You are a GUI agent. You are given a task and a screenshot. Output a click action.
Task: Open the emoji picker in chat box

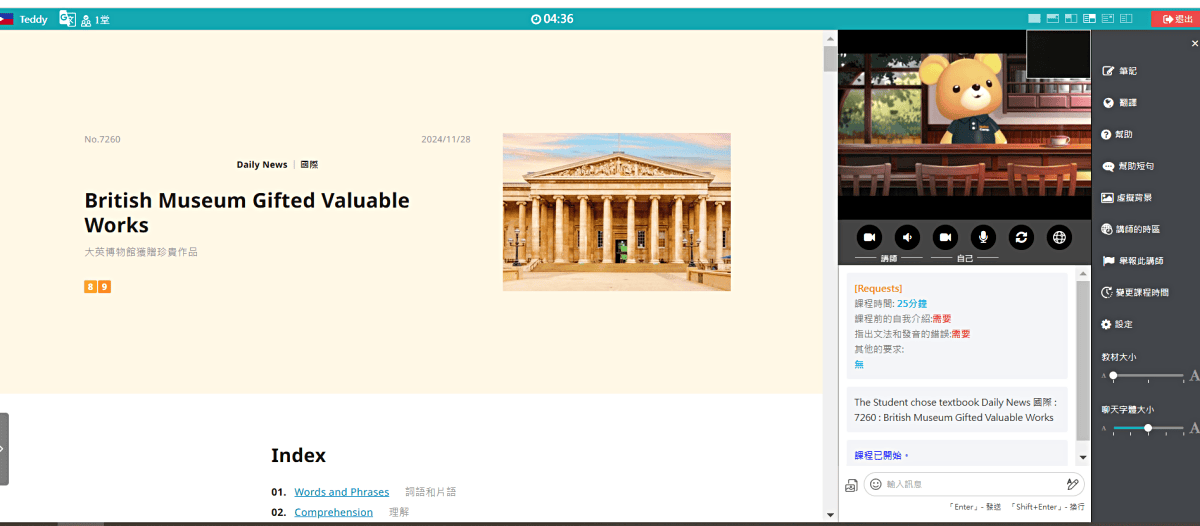(x=876, y=484)
